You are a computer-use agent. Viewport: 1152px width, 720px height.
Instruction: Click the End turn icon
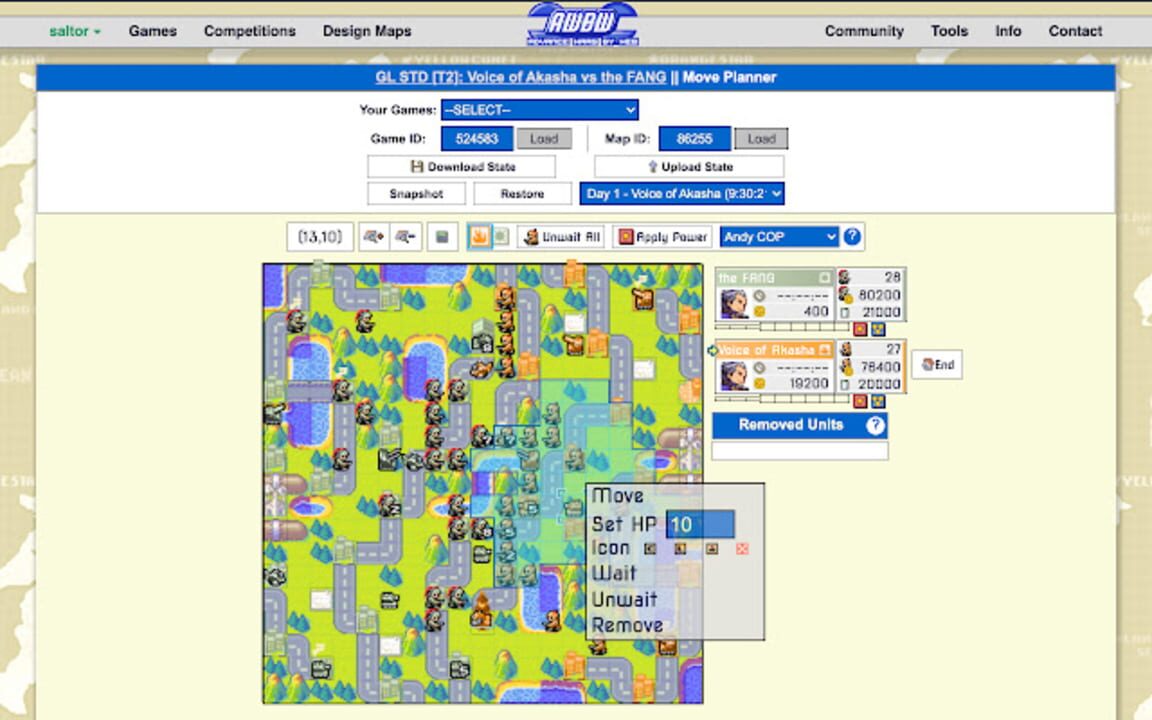(x=938, y=365)
